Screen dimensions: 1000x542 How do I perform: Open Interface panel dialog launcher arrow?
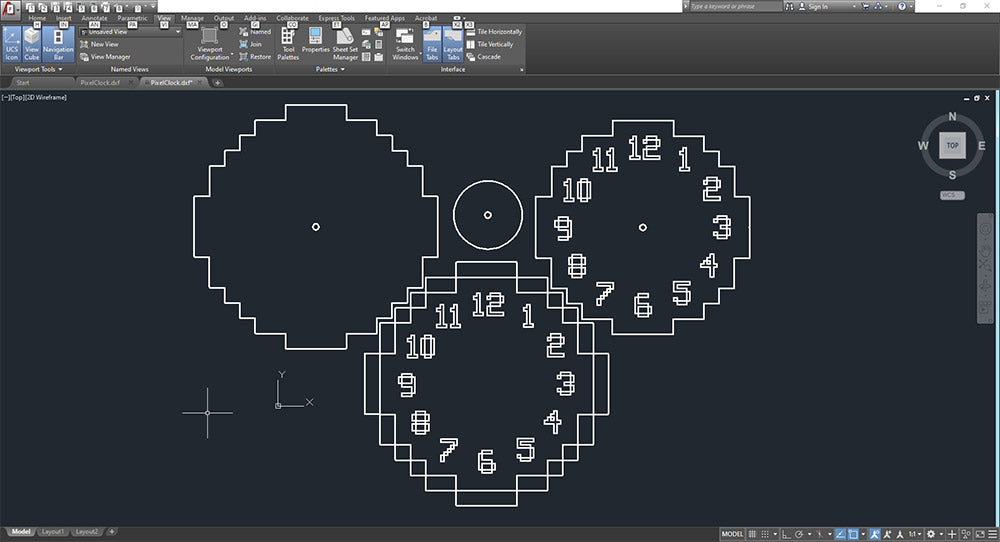(x=521, y=70)
